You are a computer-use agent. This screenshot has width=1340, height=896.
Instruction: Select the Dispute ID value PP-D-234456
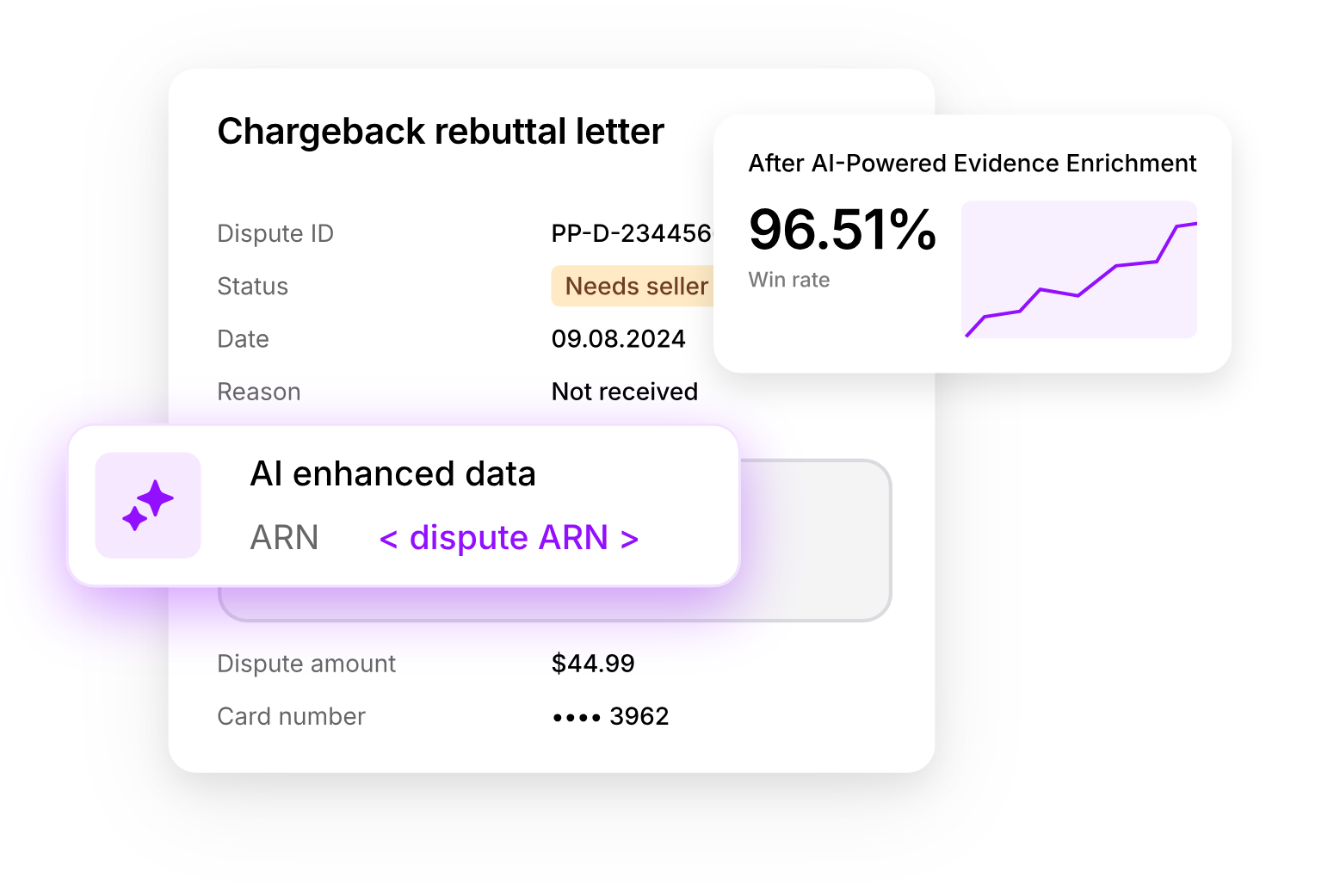(x=632, y=233)
